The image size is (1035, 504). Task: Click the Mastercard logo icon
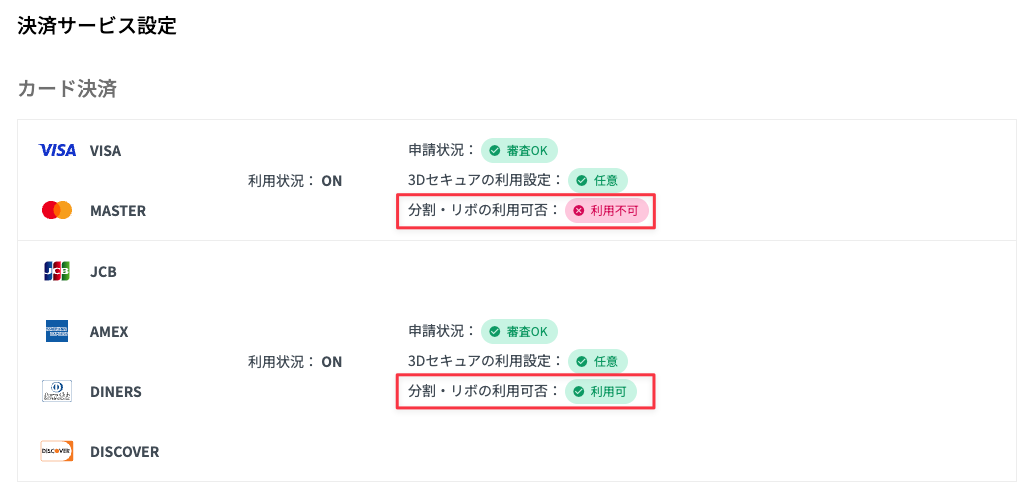(x=57, y=211)
